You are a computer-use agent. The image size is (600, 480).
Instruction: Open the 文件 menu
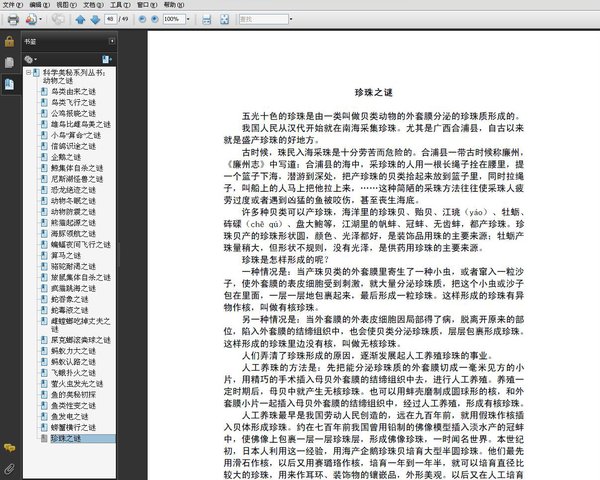13,5
